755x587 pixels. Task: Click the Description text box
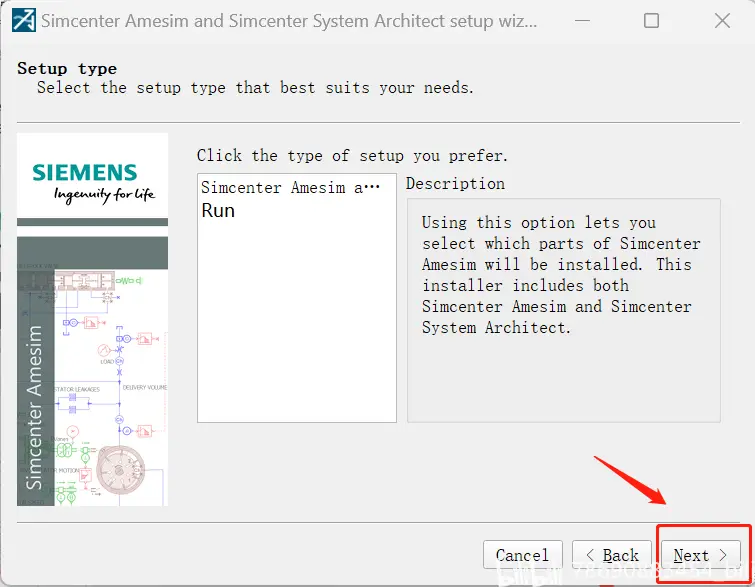coord(563,311)
